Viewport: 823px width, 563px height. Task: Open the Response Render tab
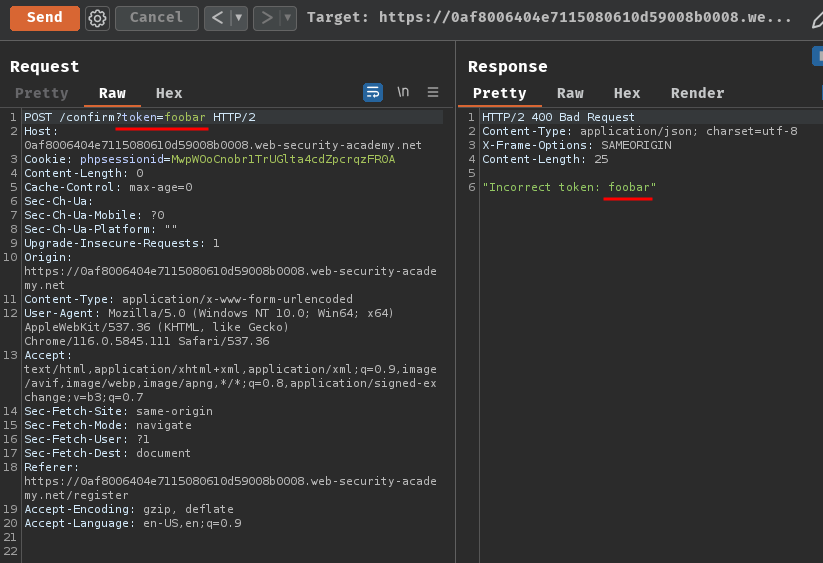[697, 93]
